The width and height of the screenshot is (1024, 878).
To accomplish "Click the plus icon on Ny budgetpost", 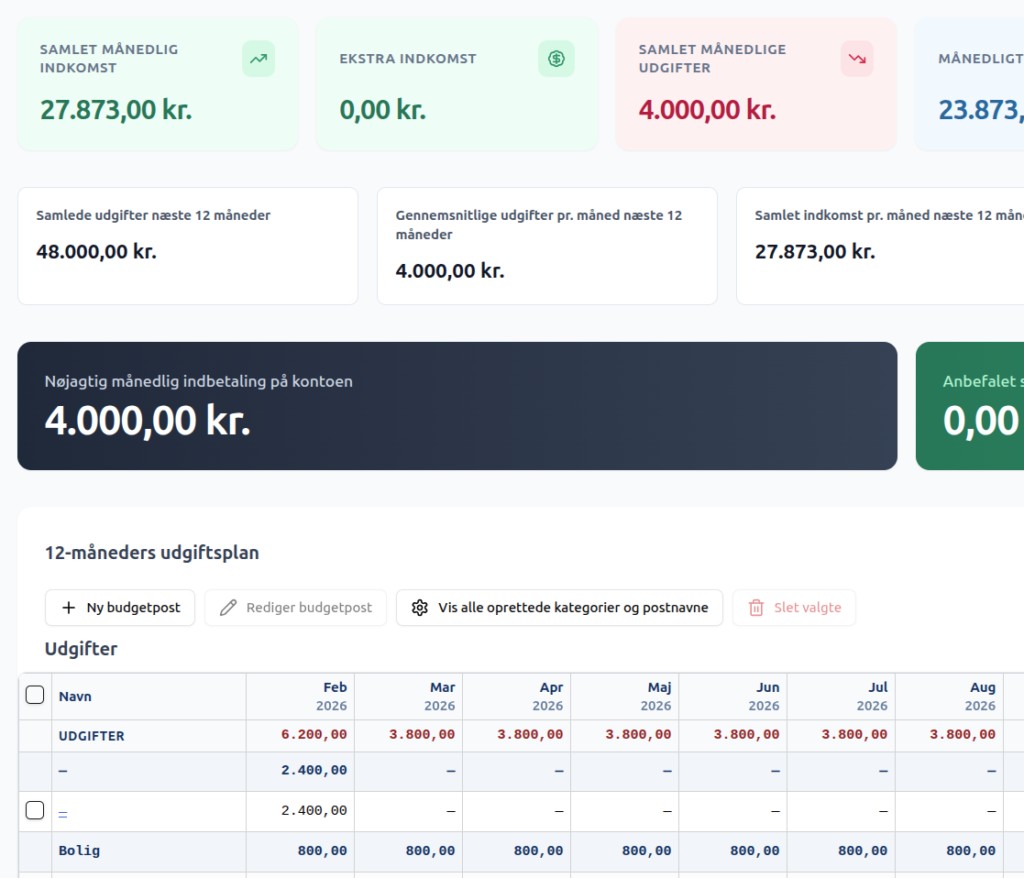I will (69, 608).
